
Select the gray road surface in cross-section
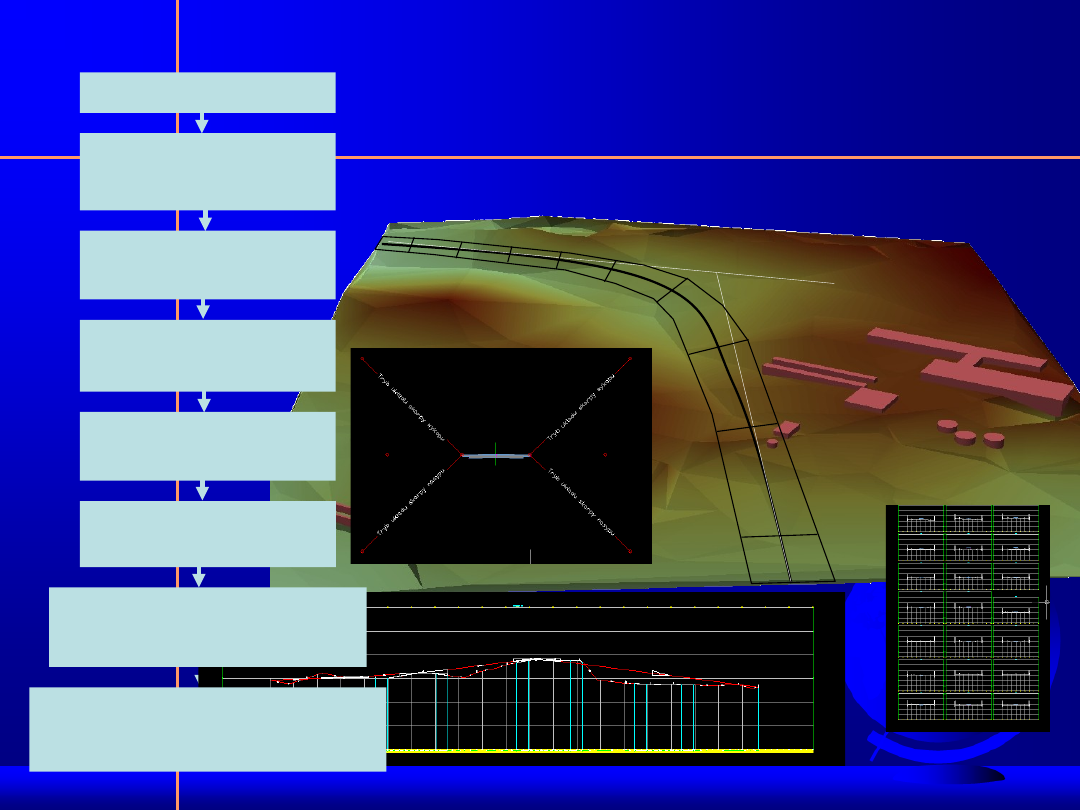pos(495,456)
